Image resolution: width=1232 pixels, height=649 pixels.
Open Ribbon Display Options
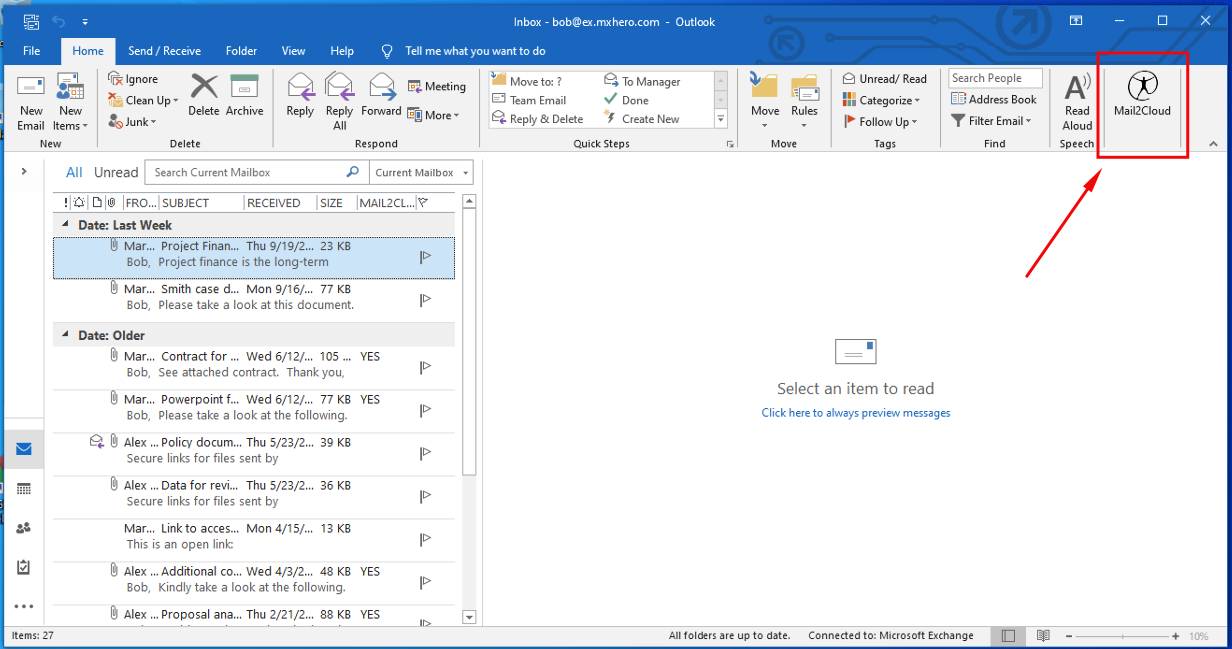[1076, 21]
